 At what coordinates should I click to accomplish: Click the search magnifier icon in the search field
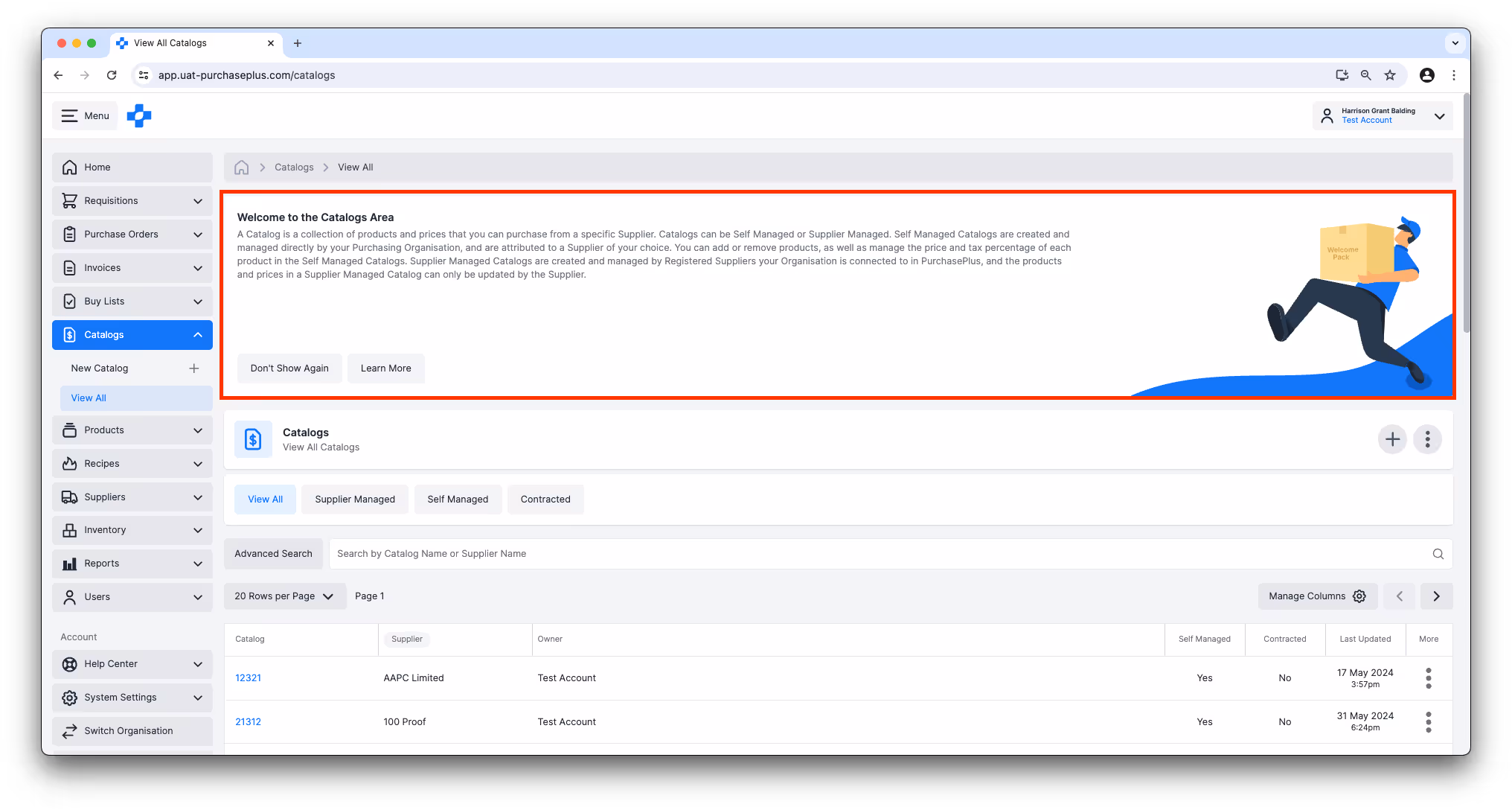[1438, 554]
